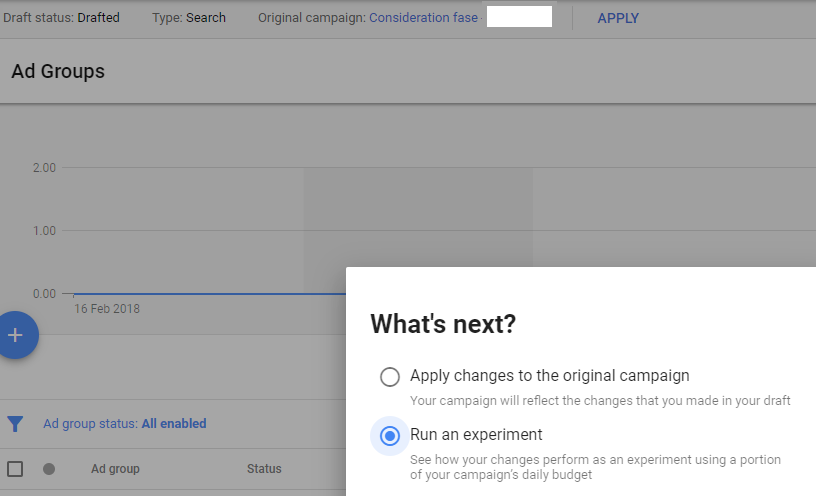The image size is (816, 496).
Task: Click the 'Ad Groups' page heading
Action: [58, 71]
